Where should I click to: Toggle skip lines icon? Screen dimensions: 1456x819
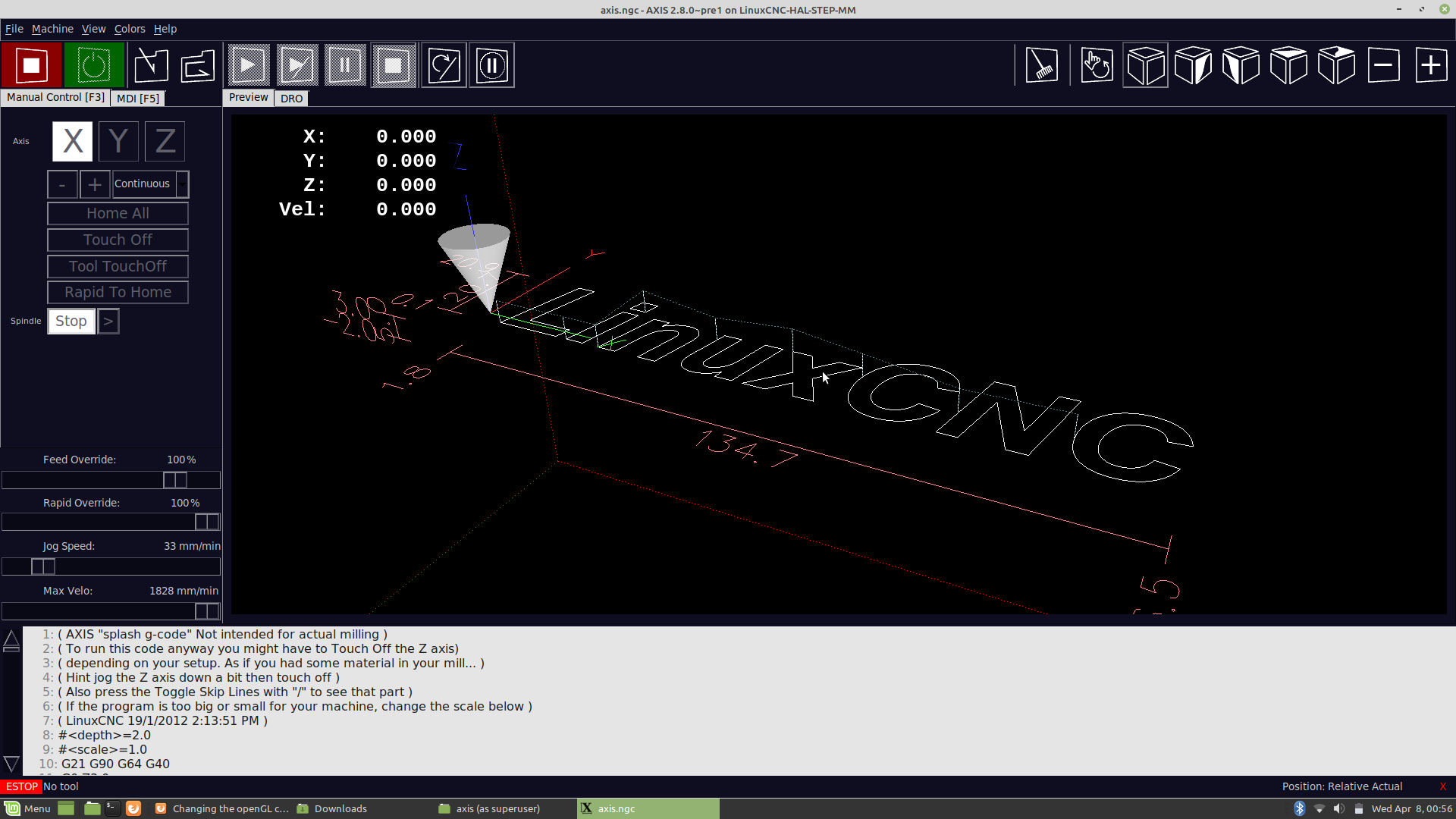click(444, 65)
